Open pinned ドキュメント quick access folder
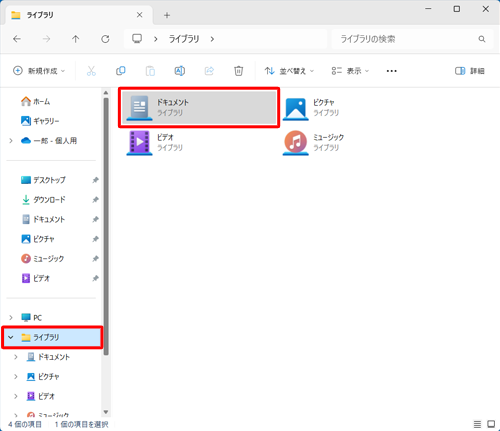The image size is (500, 431). 43,219
